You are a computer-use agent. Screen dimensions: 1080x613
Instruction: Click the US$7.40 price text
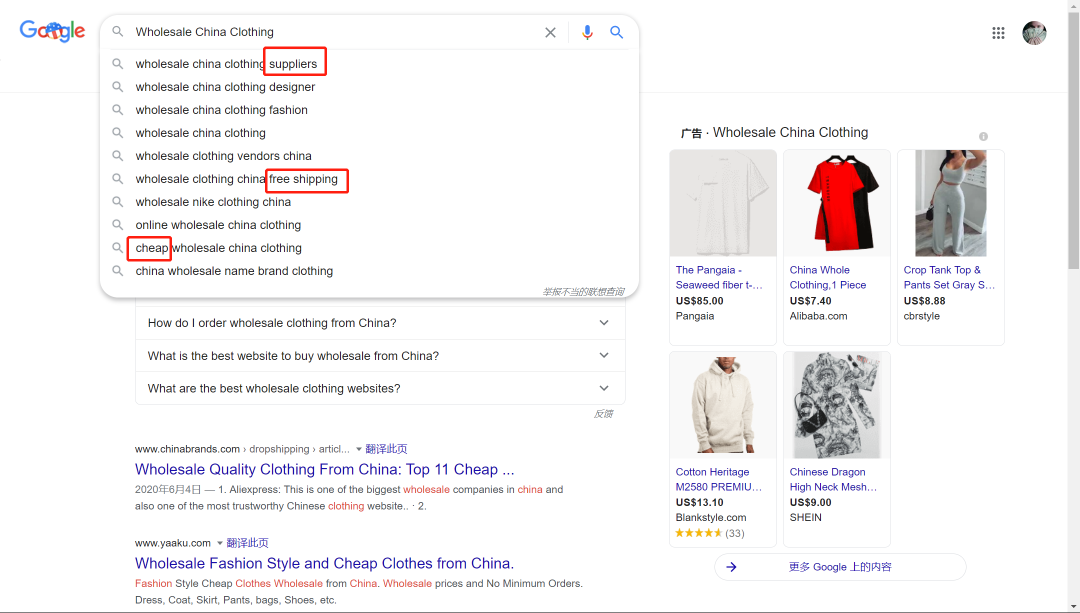(x=811, y=301)
